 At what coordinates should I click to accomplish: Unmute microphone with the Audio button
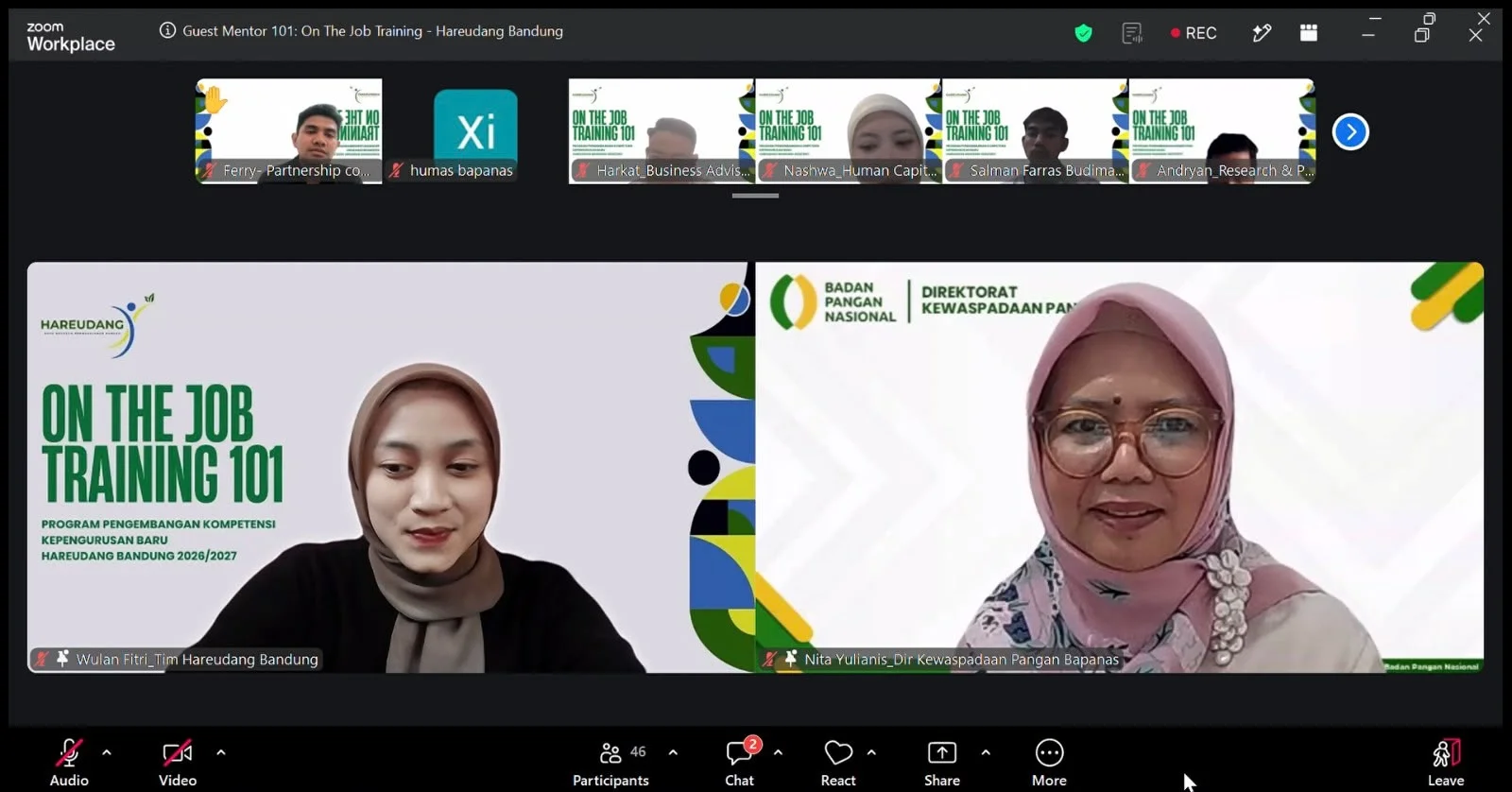click(69, 762)
